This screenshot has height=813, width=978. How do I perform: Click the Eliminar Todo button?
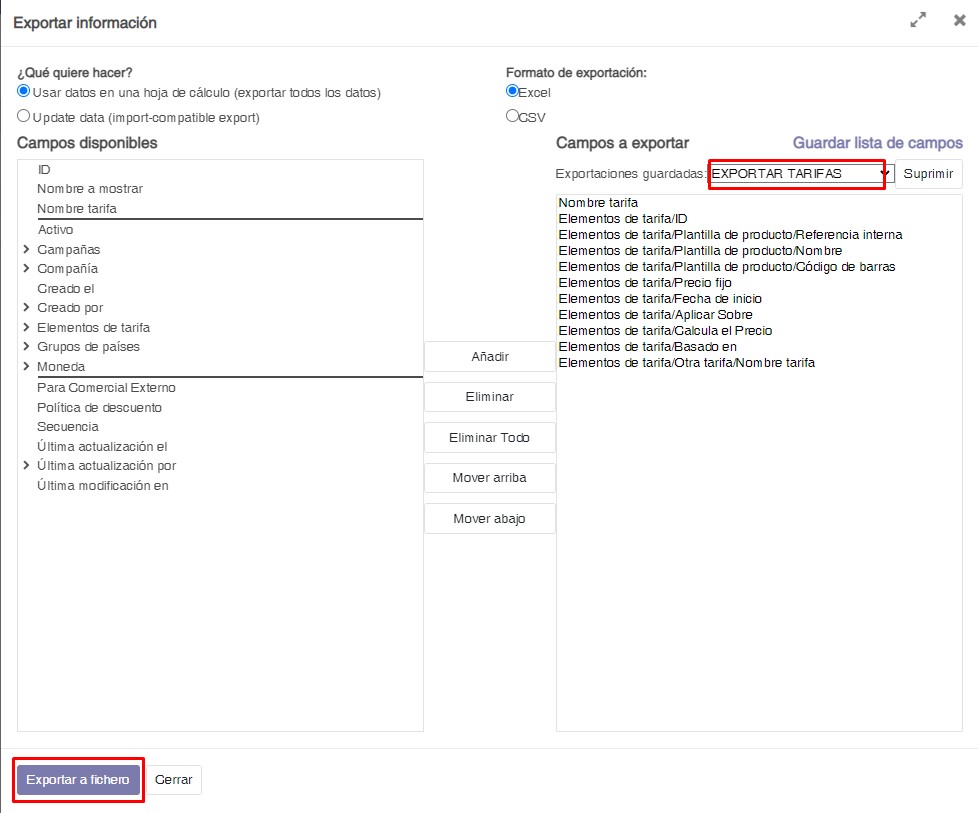click(x=489, y=438)
